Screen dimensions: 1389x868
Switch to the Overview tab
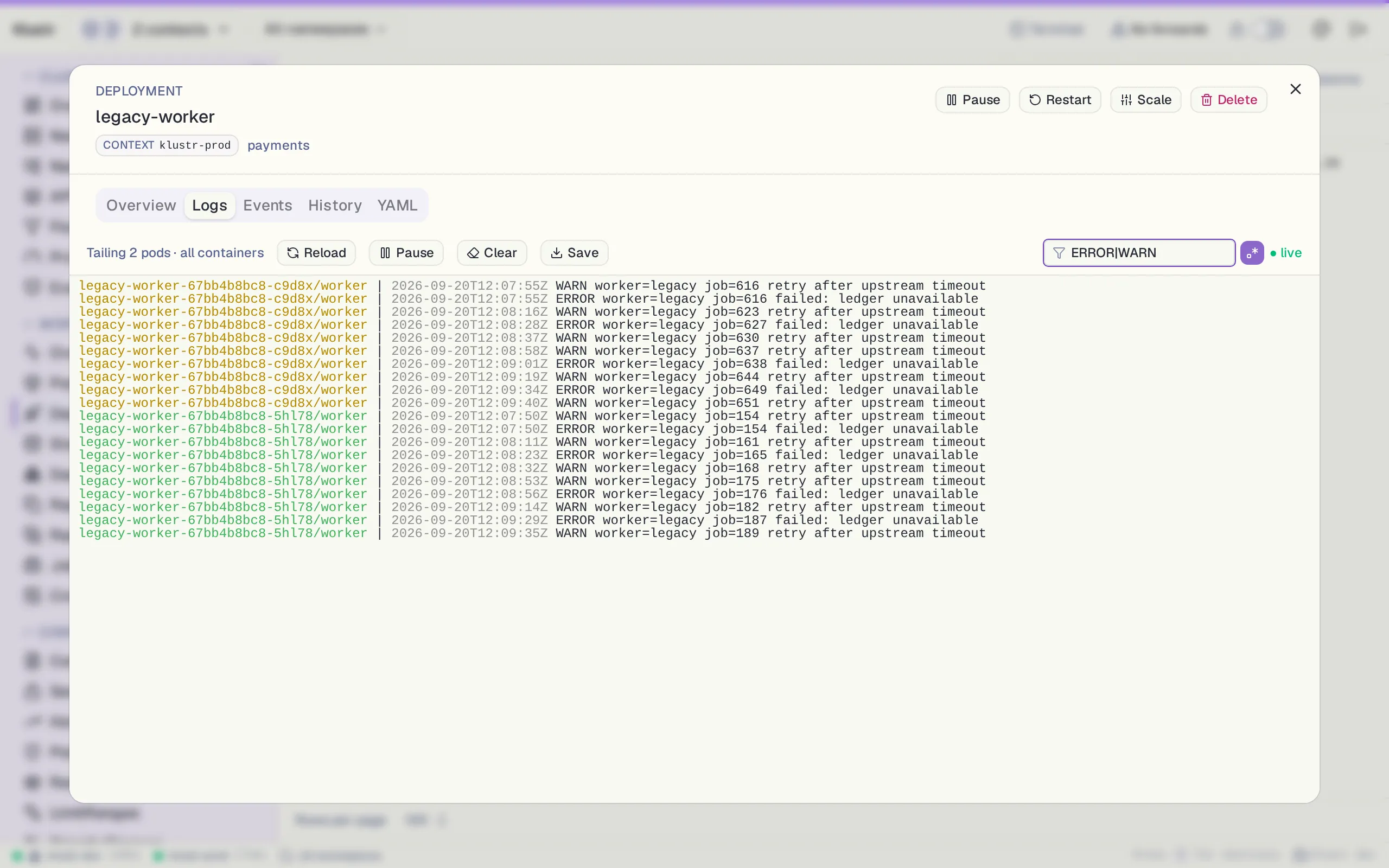click(141, 206)
